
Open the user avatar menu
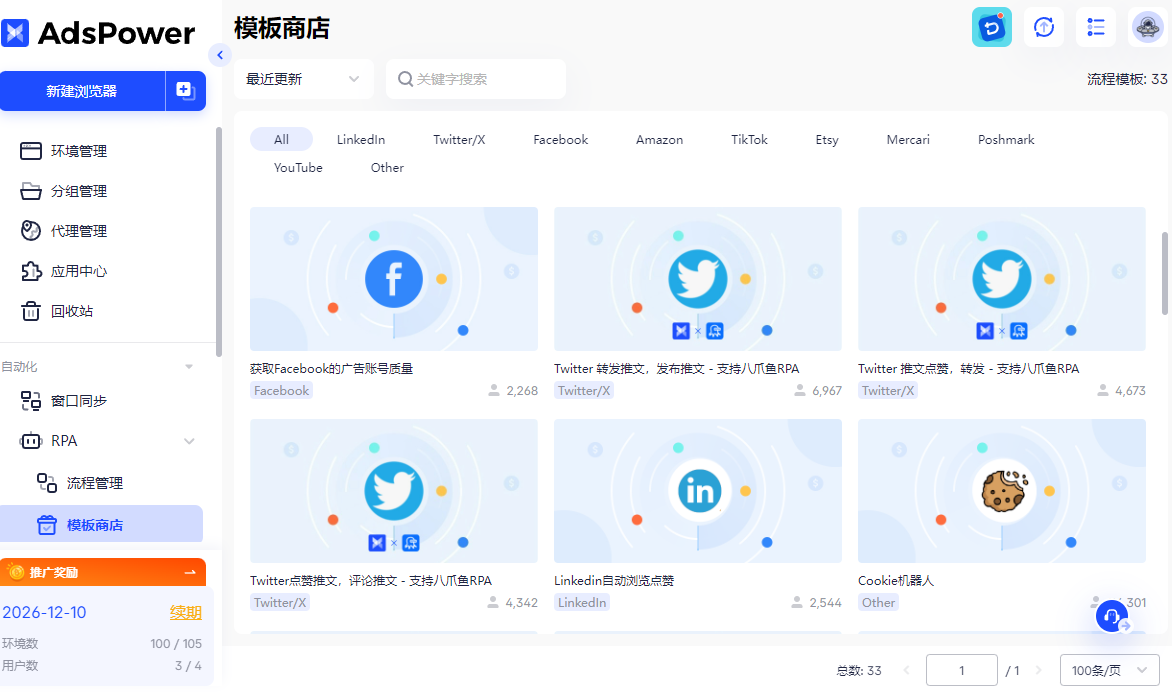(x=1147, y=28)
